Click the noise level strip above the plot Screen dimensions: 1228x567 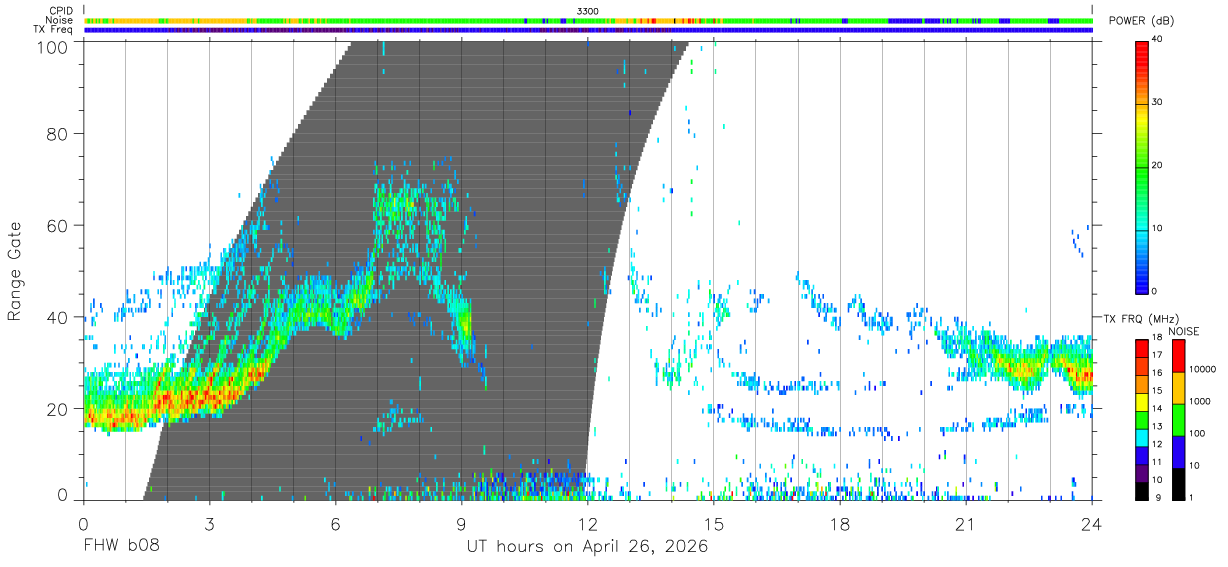[588, 20]
